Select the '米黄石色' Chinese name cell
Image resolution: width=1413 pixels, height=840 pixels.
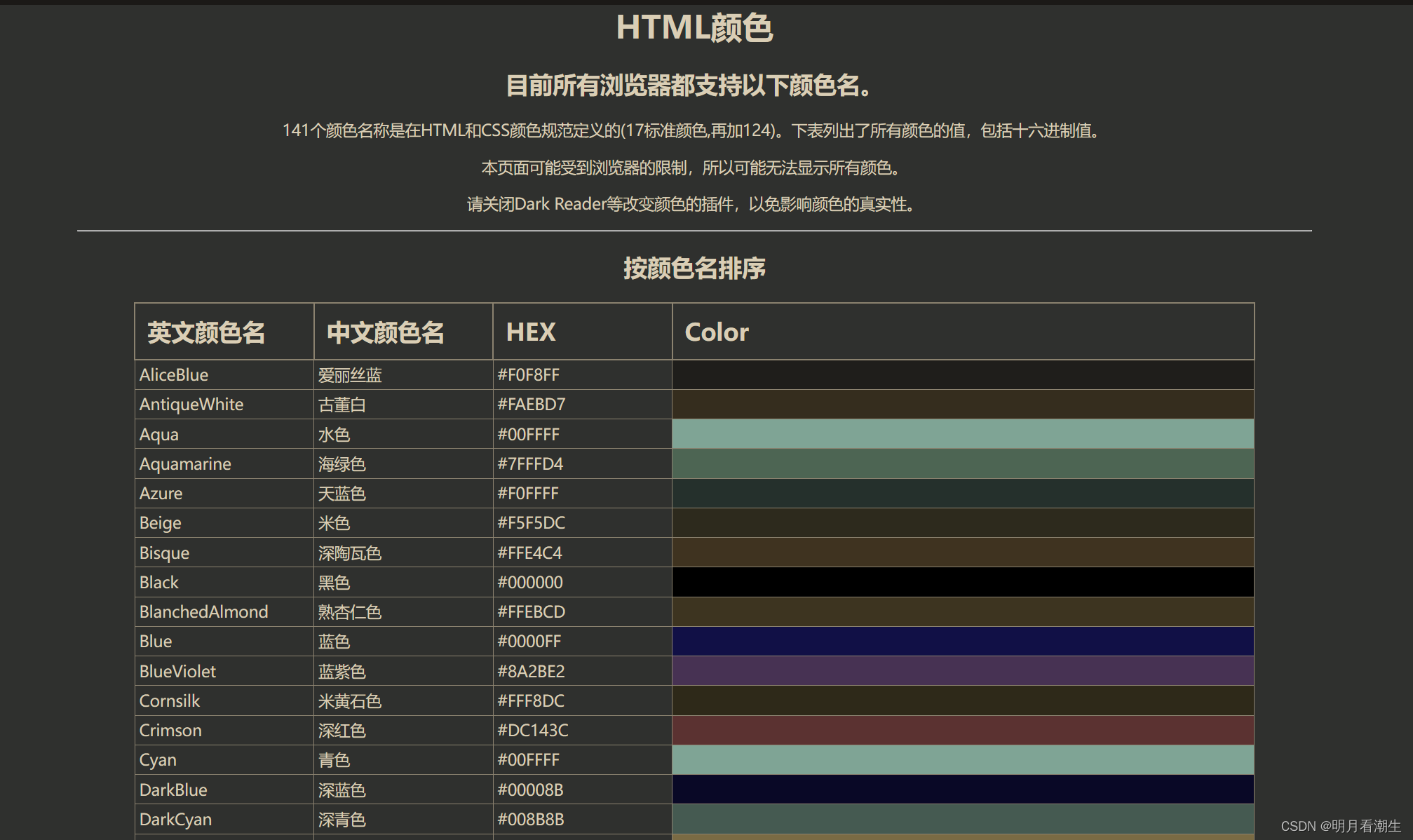tap(403, 700)
